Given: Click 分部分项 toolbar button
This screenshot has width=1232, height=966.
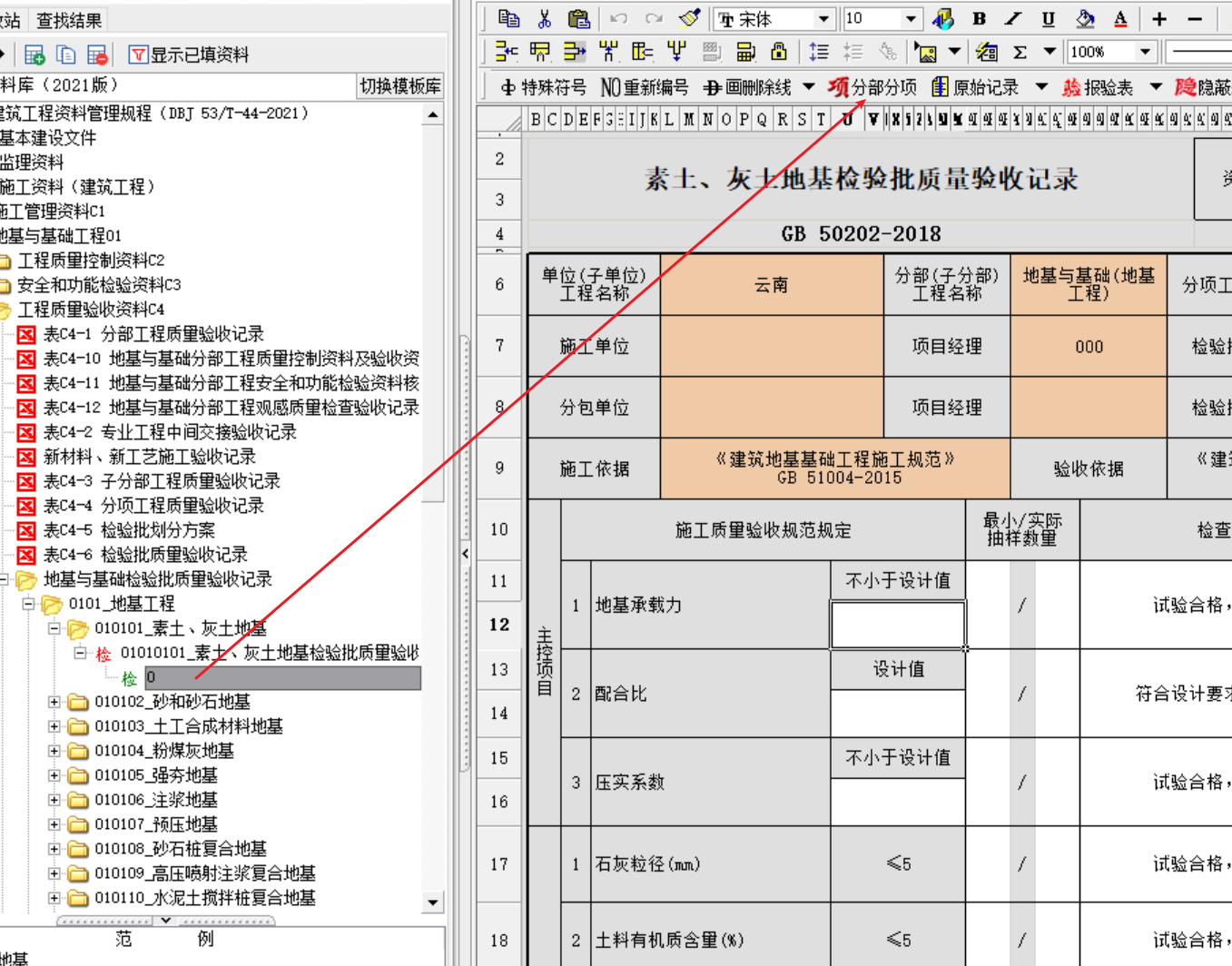Looking at the screenshot, I should (872, 87).
